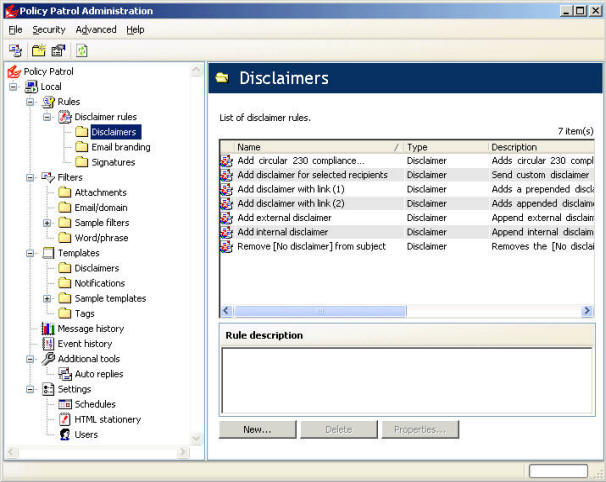This screenshot has height=482, width=606.
Task: Open the Help menu
Action: (x=135, y=30)
